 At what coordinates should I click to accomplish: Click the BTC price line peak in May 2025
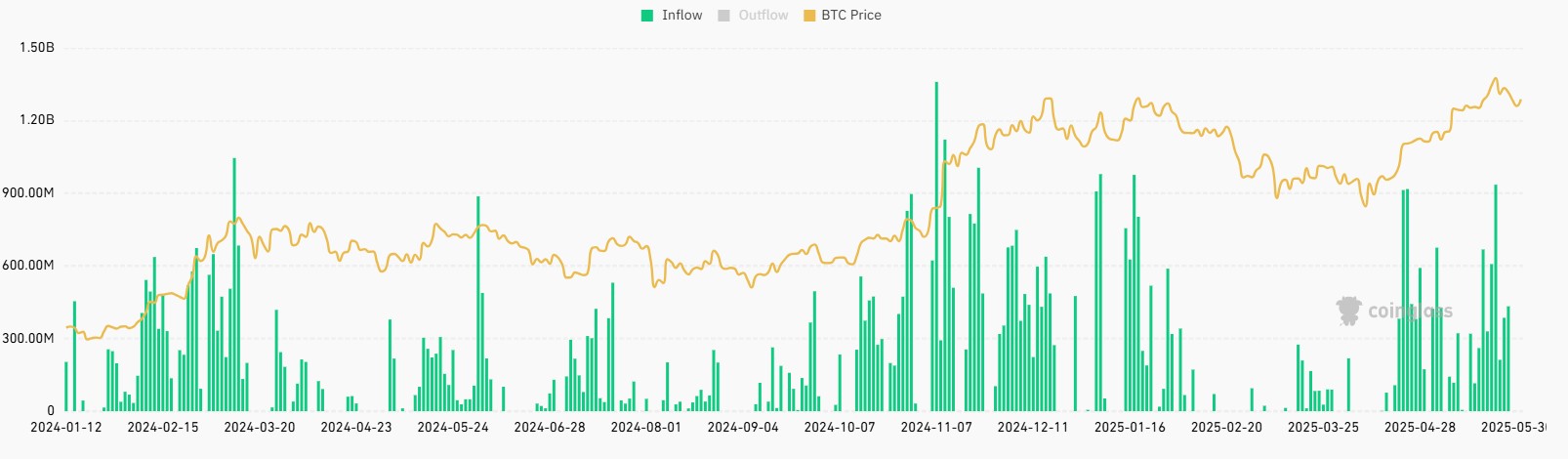click(1495, 79)
